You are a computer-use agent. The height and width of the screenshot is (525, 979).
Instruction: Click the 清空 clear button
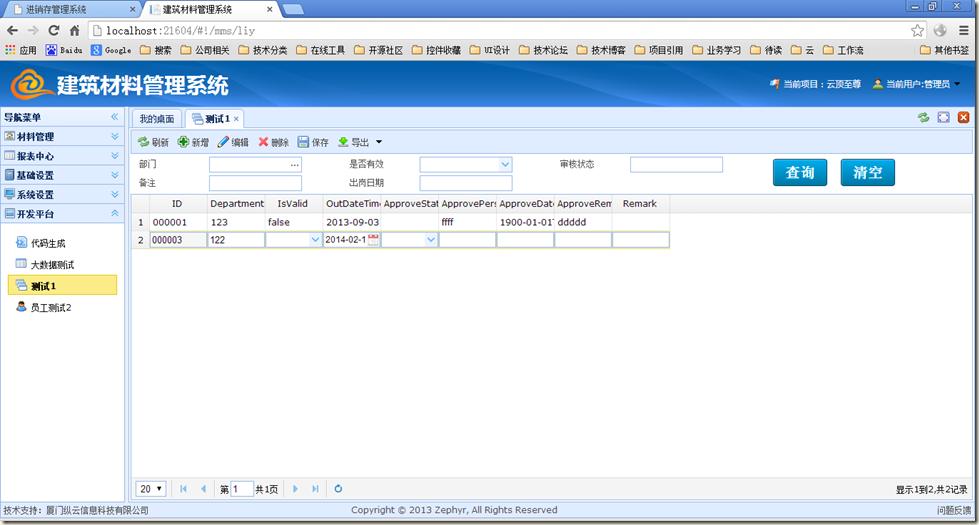pyautogui.click(x=867, y=172)
